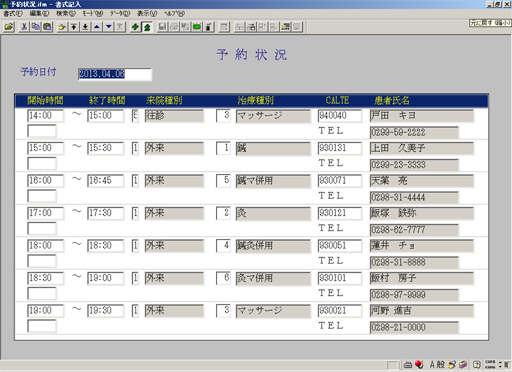Click the IME input mode 'A' indicator
The width and height of the screenshot is (512, 372).
pyautogui.click(x=432, y=365)
